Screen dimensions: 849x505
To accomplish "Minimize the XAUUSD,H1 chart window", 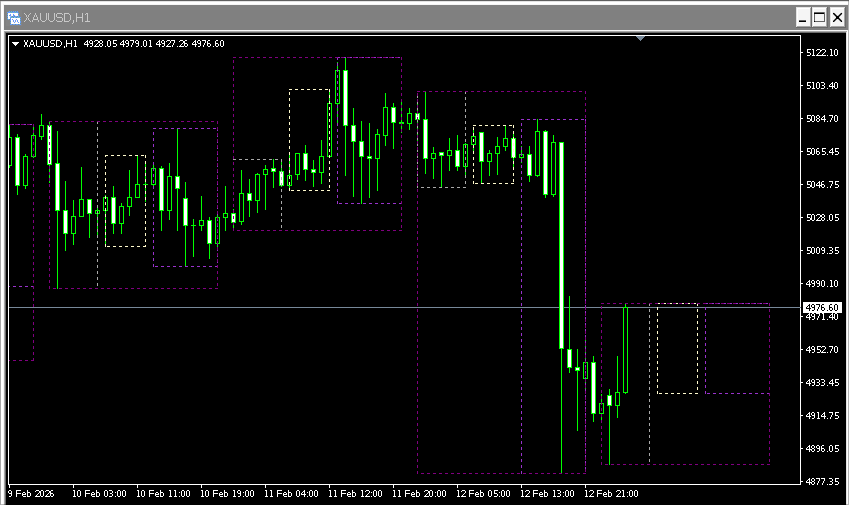I will point(803,18).
